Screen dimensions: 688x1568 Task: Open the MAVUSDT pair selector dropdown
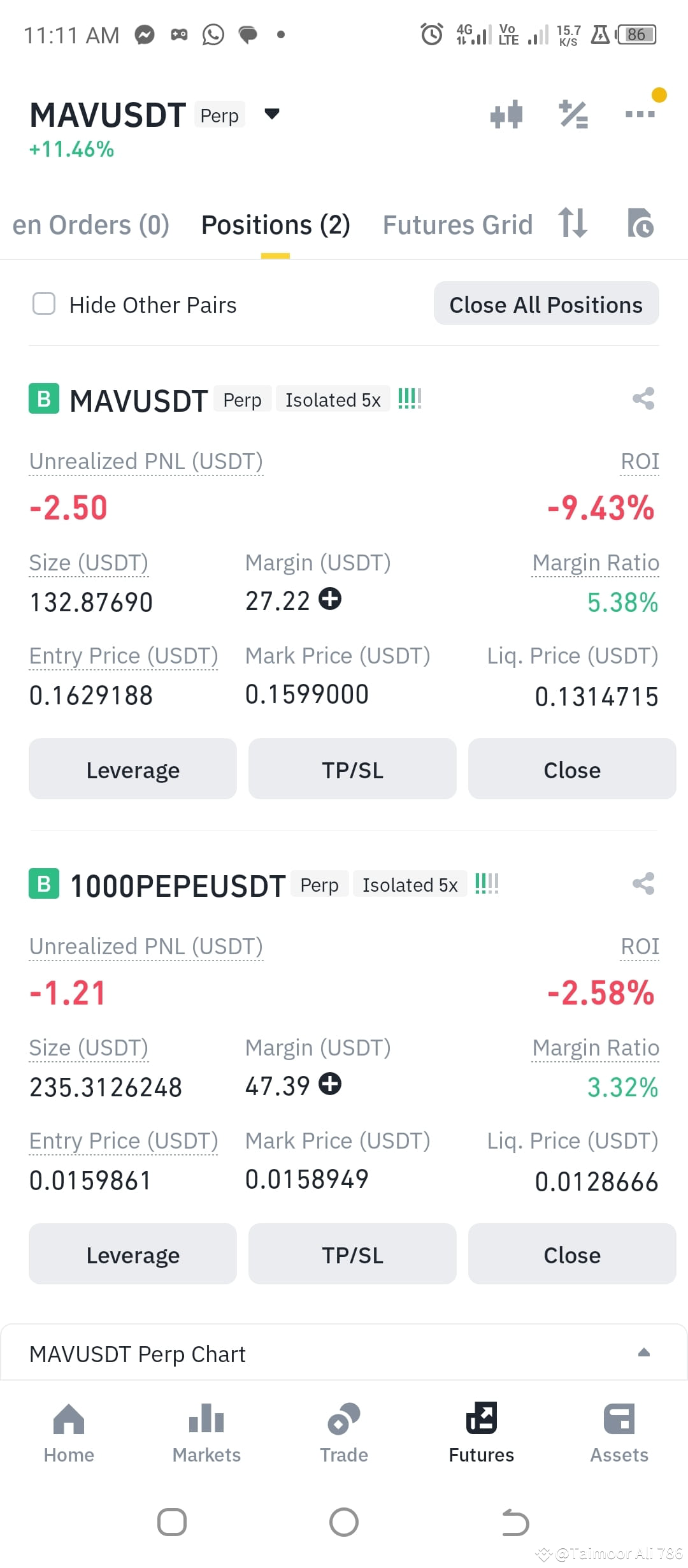[x=272, y=115]
